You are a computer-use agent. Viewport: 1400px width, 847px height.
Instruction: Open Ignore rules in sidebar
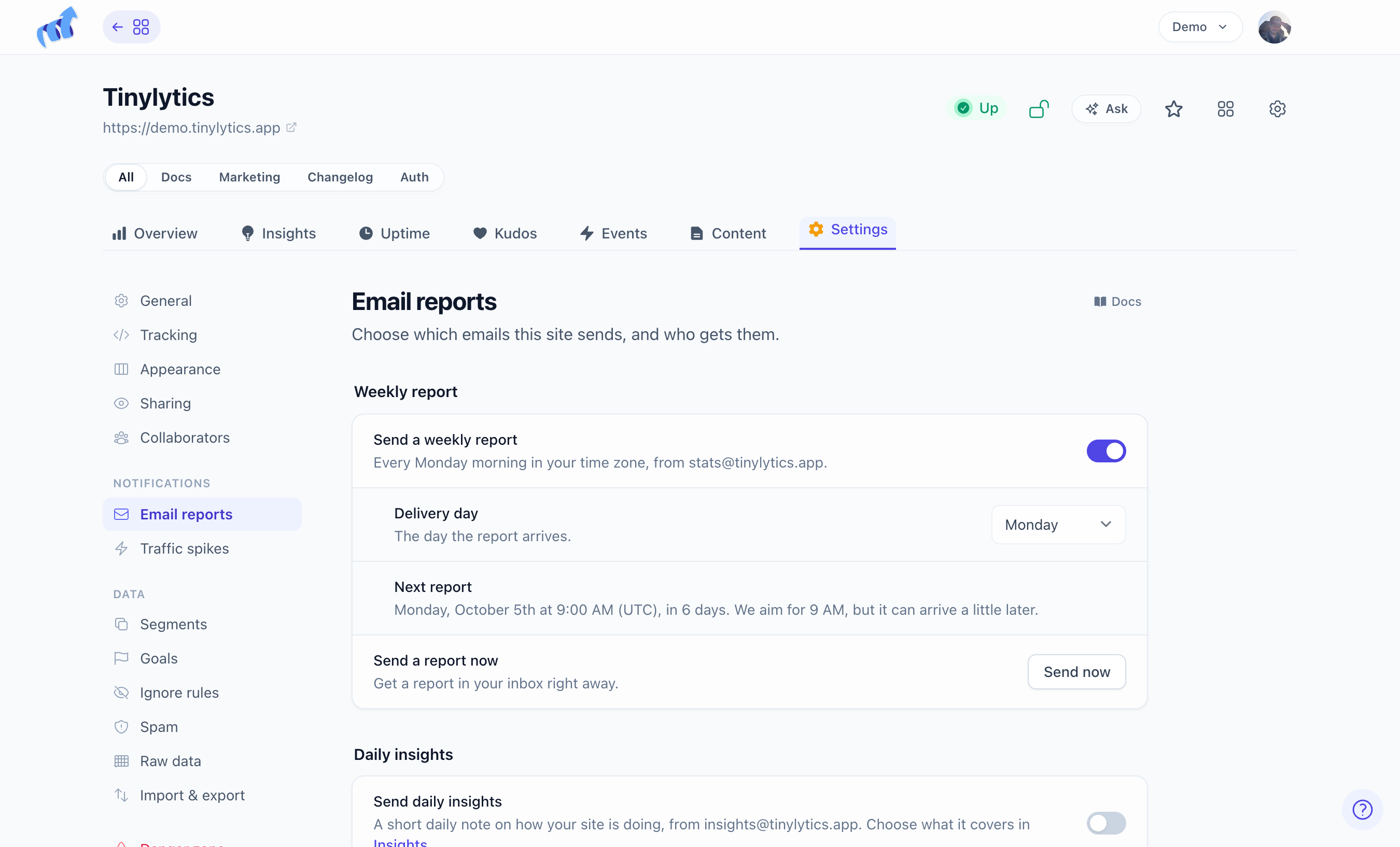point(202,692)
